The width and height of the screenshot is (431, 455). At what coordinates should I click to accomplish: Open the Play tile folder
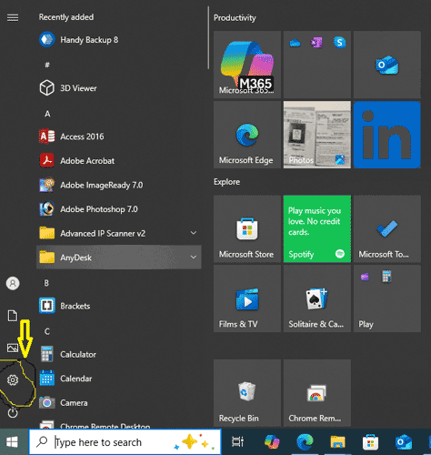coord(387,299)
